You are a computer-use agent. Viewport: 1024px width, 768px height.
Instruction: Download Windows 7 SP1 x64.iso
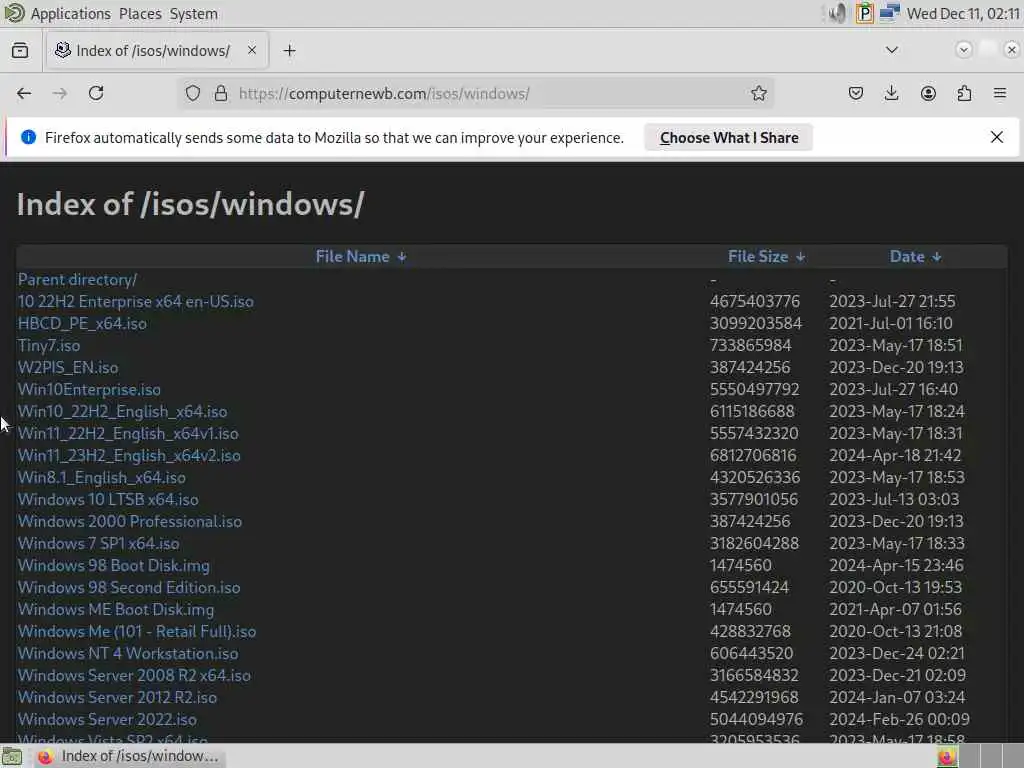point(99,543)
